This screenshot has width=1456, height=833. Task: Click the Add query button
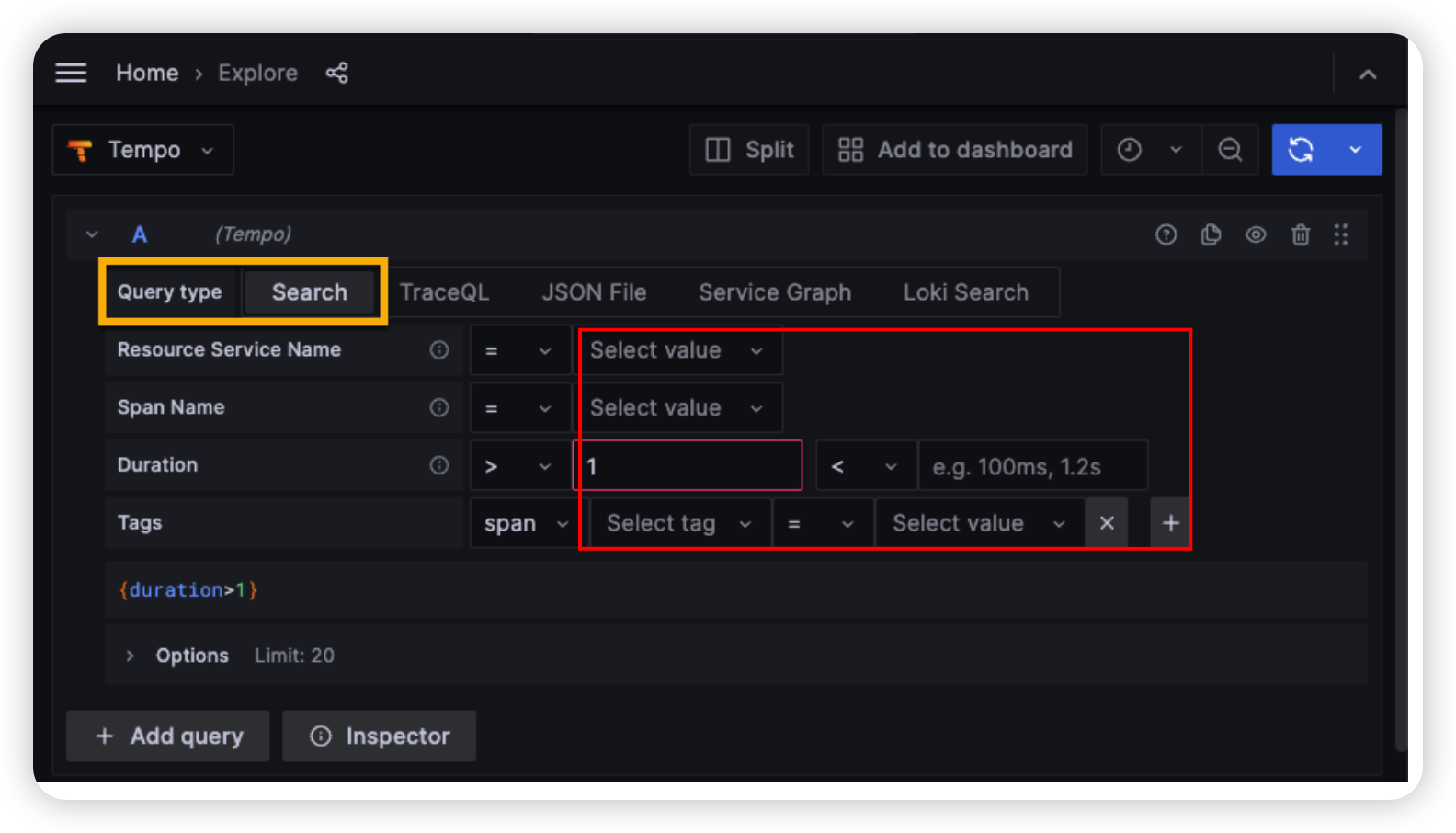point(168,736)
